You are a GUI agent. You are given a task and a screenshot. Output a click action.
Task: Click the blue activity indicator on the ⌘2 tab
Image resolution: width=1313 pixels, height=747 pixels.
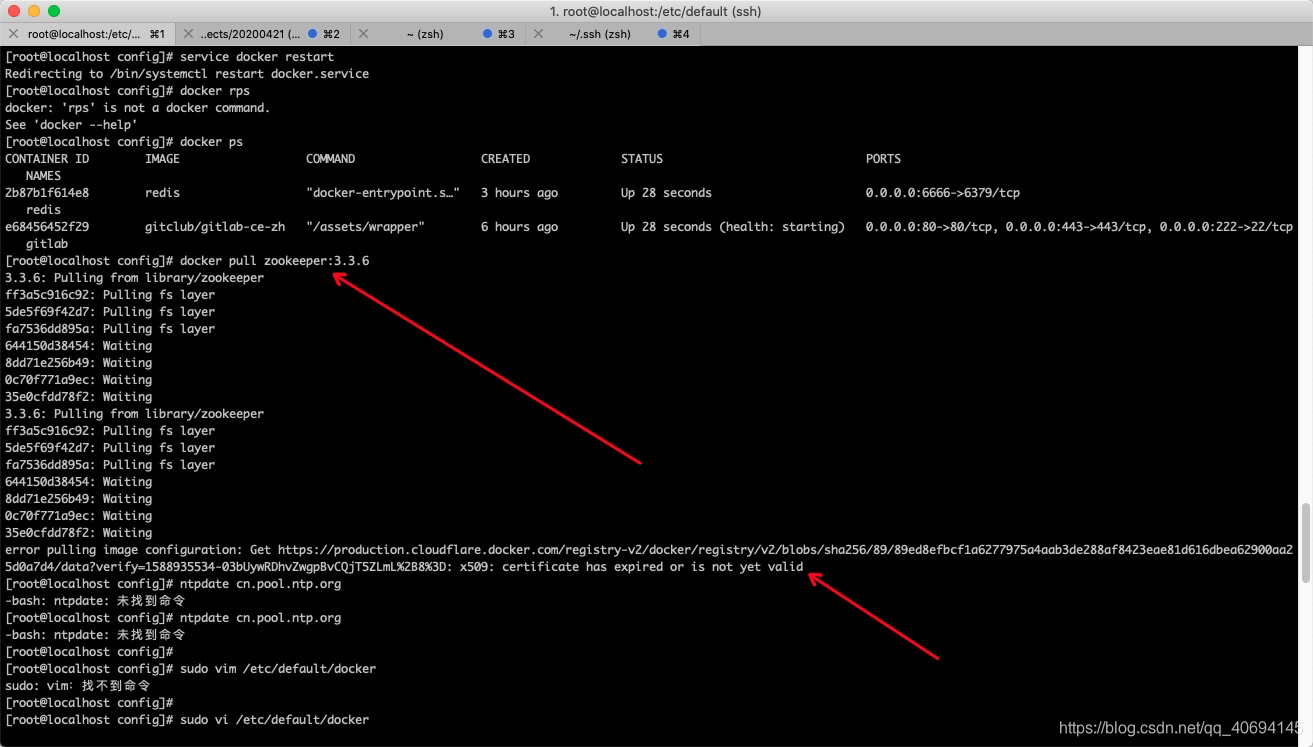pyautogui.click(x=312, y=33)
